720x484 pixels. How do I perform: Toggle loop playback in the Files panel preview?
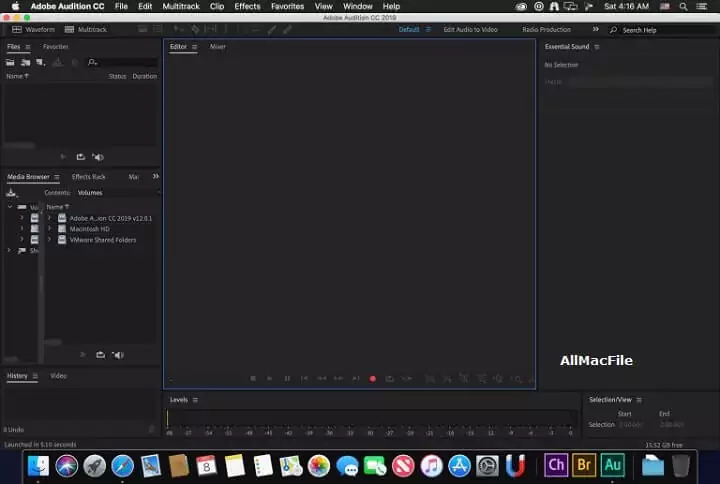81,157
